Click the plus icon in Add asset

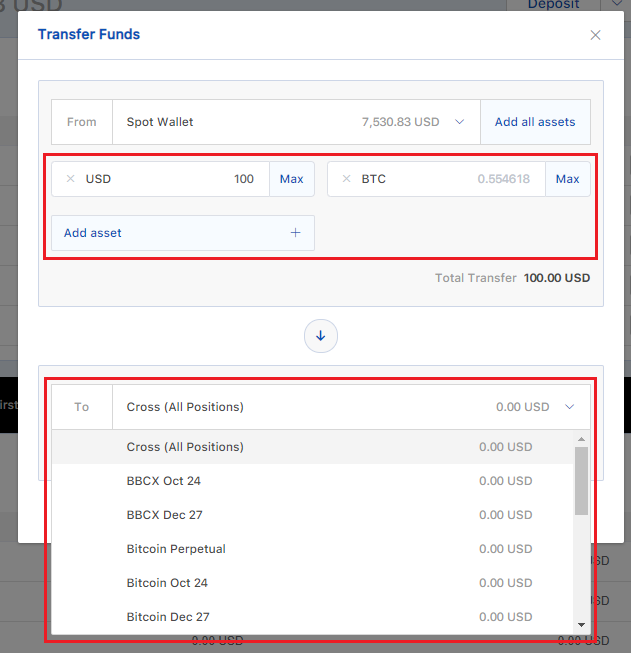[295, 233]
